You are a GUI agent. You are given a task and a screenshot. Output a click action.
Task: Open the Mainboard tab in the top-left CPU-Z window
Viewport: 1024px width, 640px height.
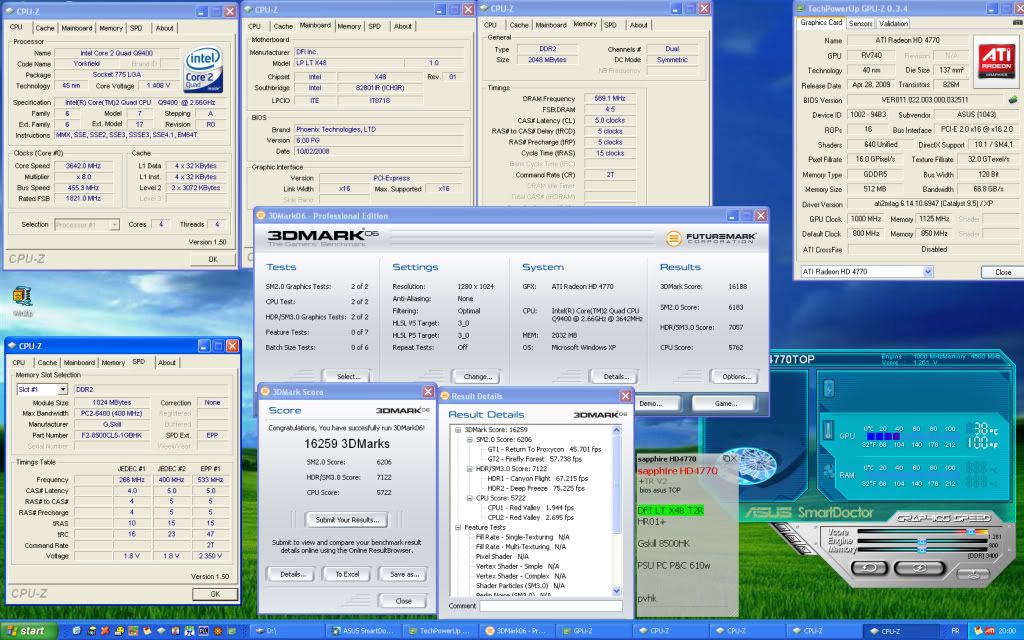[76, 28]
